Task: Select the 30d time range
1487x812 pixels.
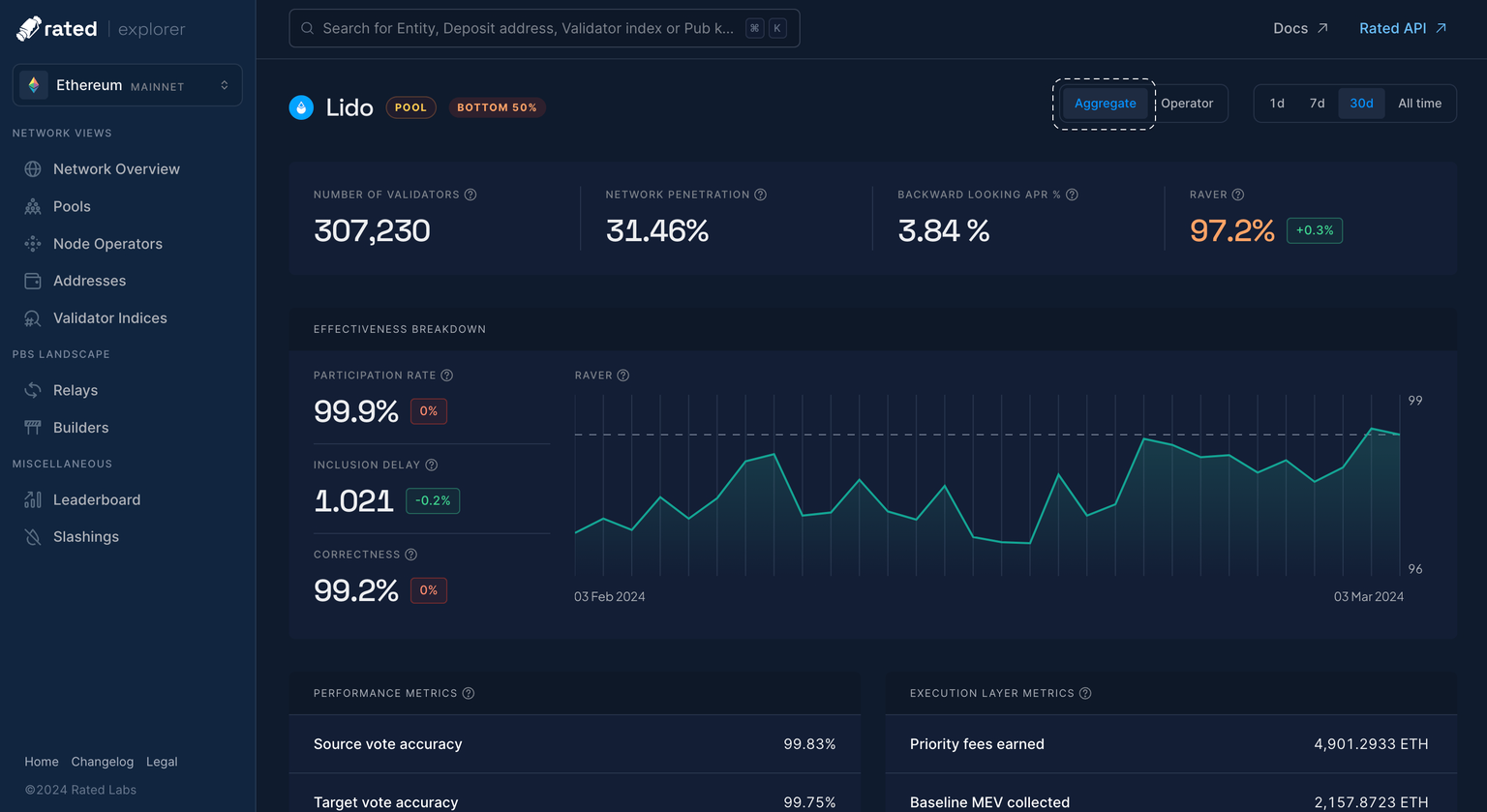Action: (x=1361, y=104)
